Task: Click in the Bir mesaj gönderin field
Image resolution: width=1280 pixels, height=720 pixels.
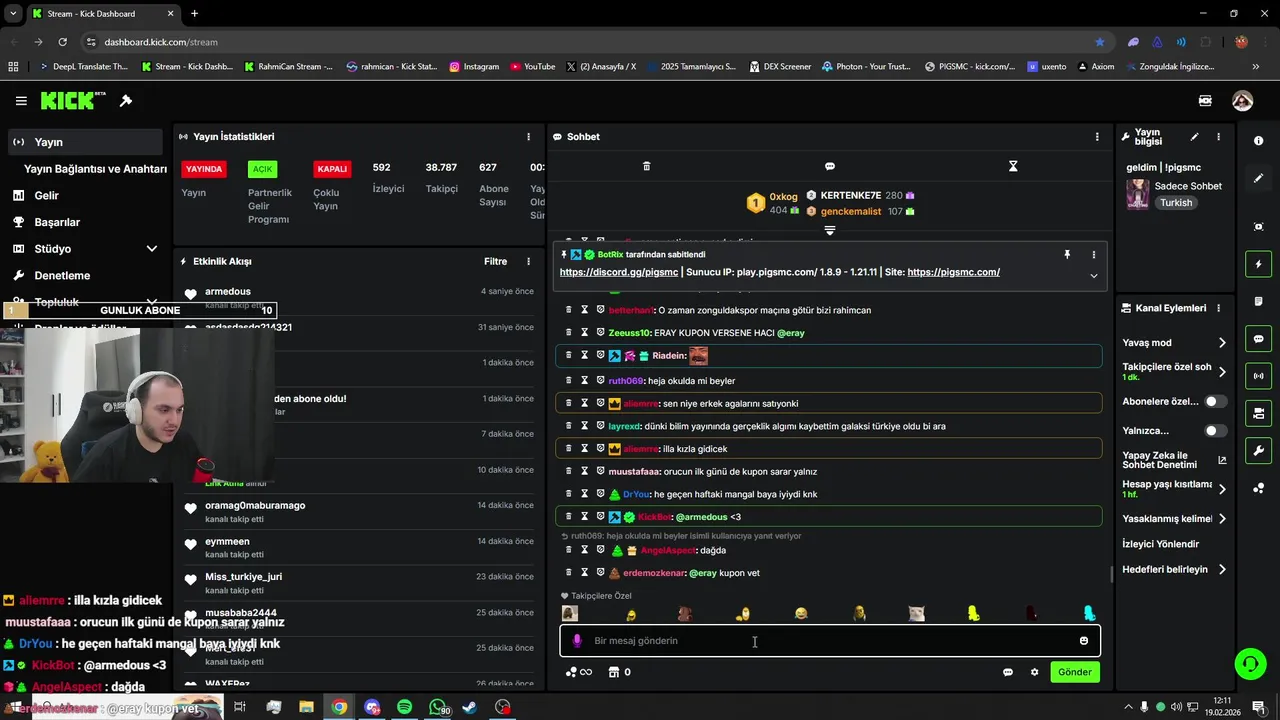Action: [x=830, y=641]
